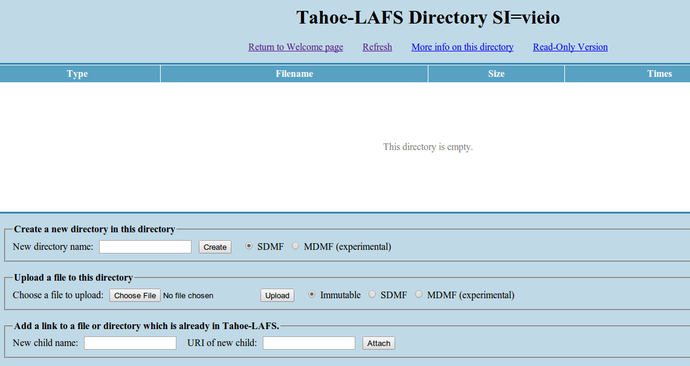
Task: Click the Create directory button
Action: [x=215, y=247]
